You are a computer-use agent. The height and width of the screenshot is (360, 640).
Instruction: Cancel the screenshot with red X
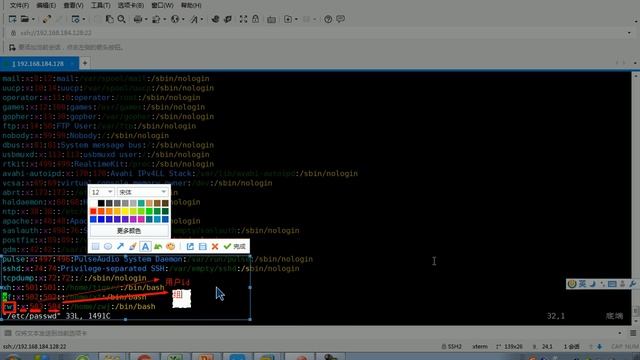point(215,247)
